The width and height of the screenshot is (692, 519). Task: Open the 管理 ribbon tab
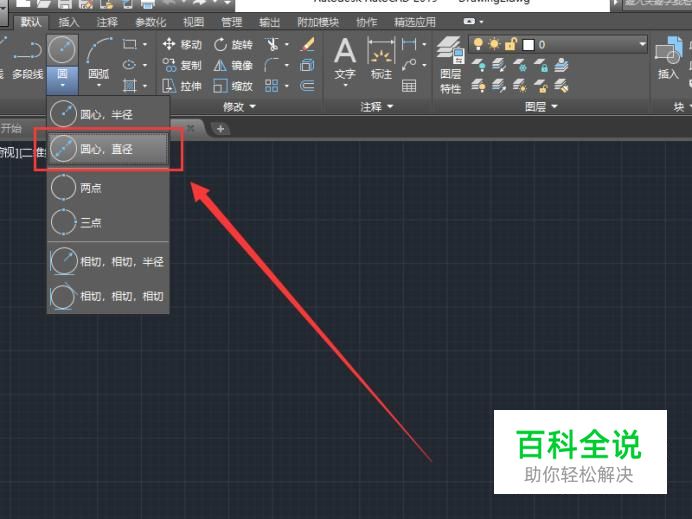232,22
